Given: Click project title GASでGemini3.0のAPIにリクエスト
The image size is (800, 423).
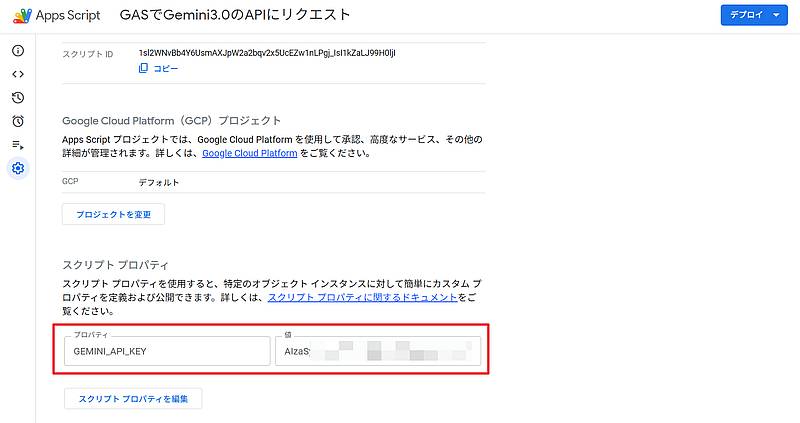Looking at the screenshot, I should (235, 15).
